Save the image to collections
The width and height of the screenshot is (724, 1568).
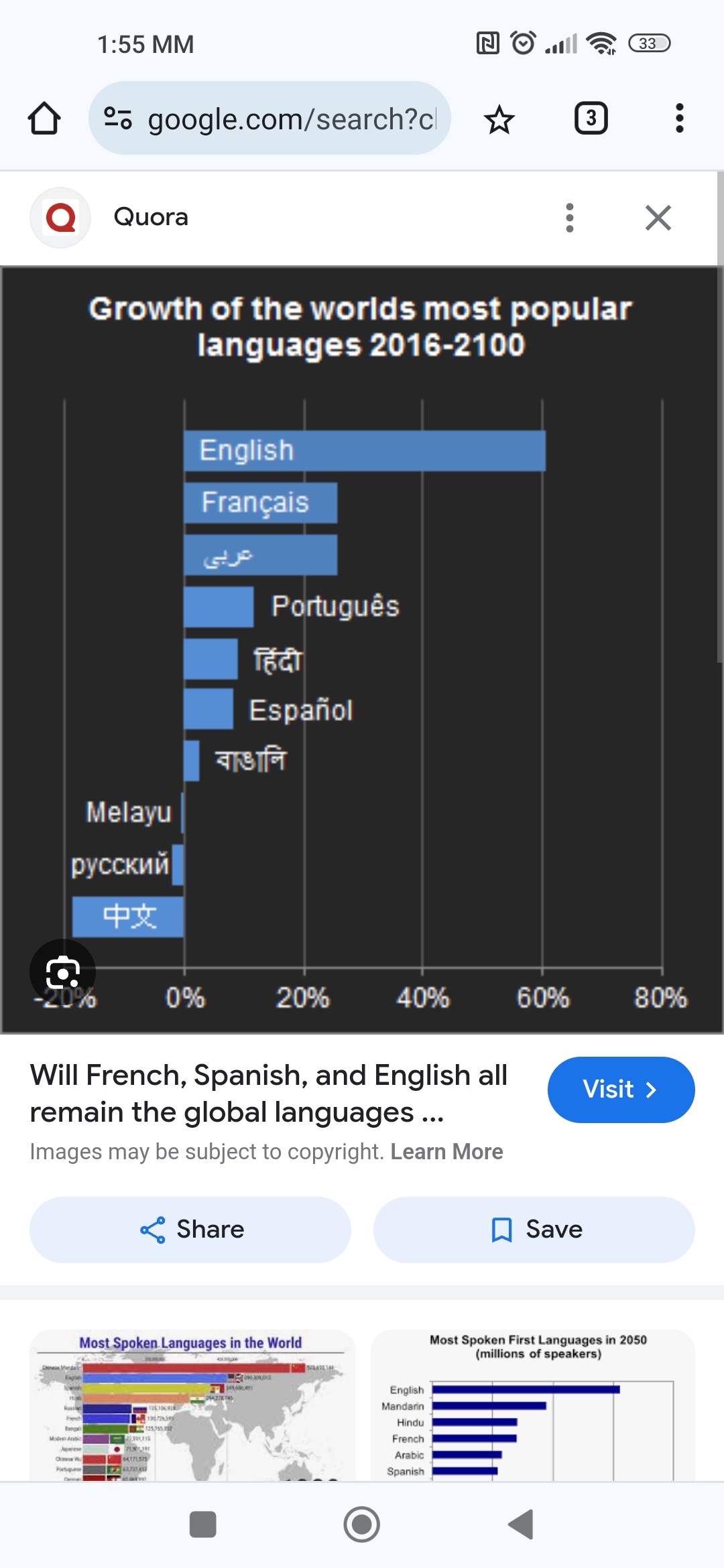(534, 1230)
